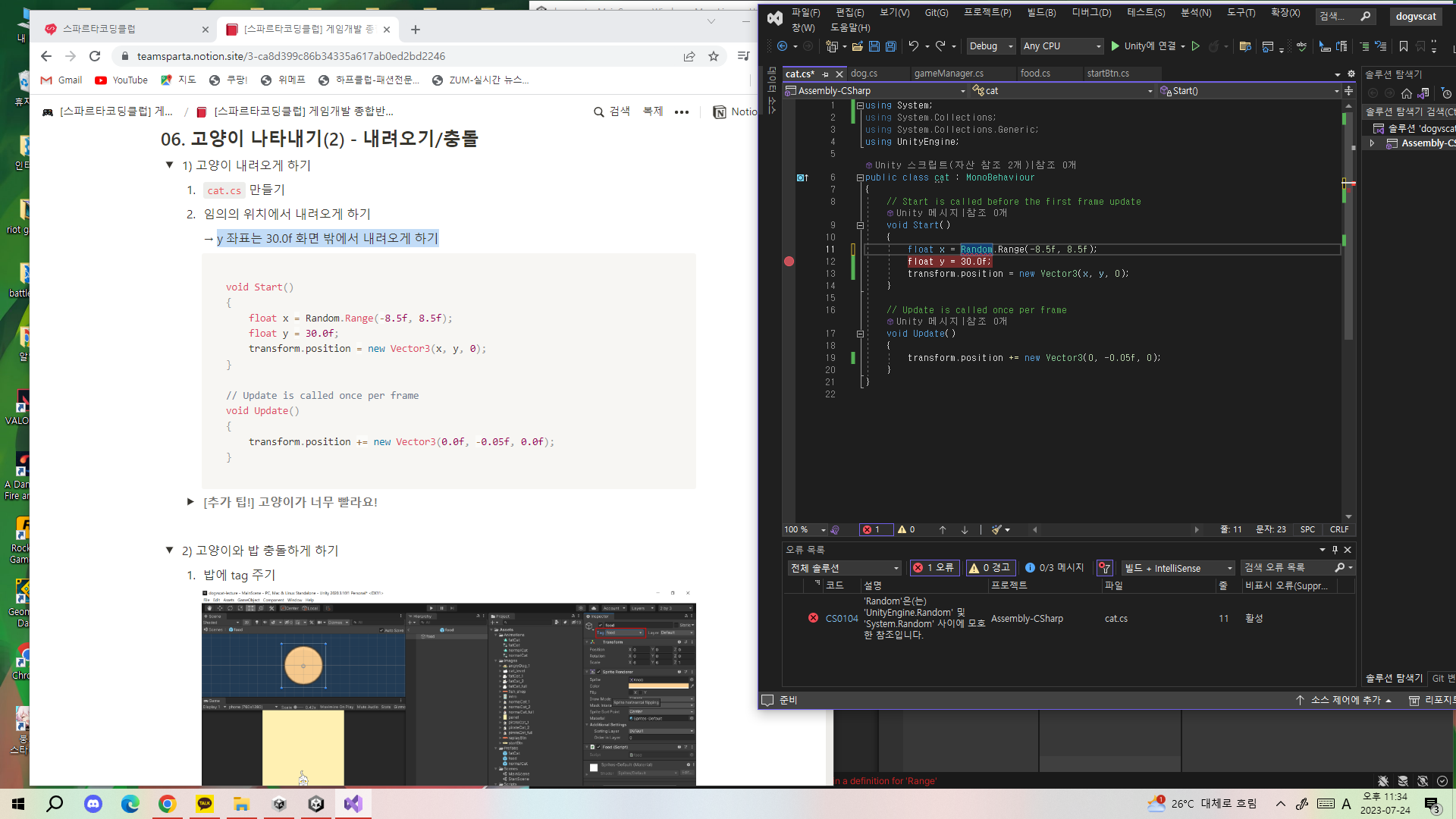Viewport: 1456px width, 819px height.
Task: Go to the next issue arrow
Action: pos(965,529)
